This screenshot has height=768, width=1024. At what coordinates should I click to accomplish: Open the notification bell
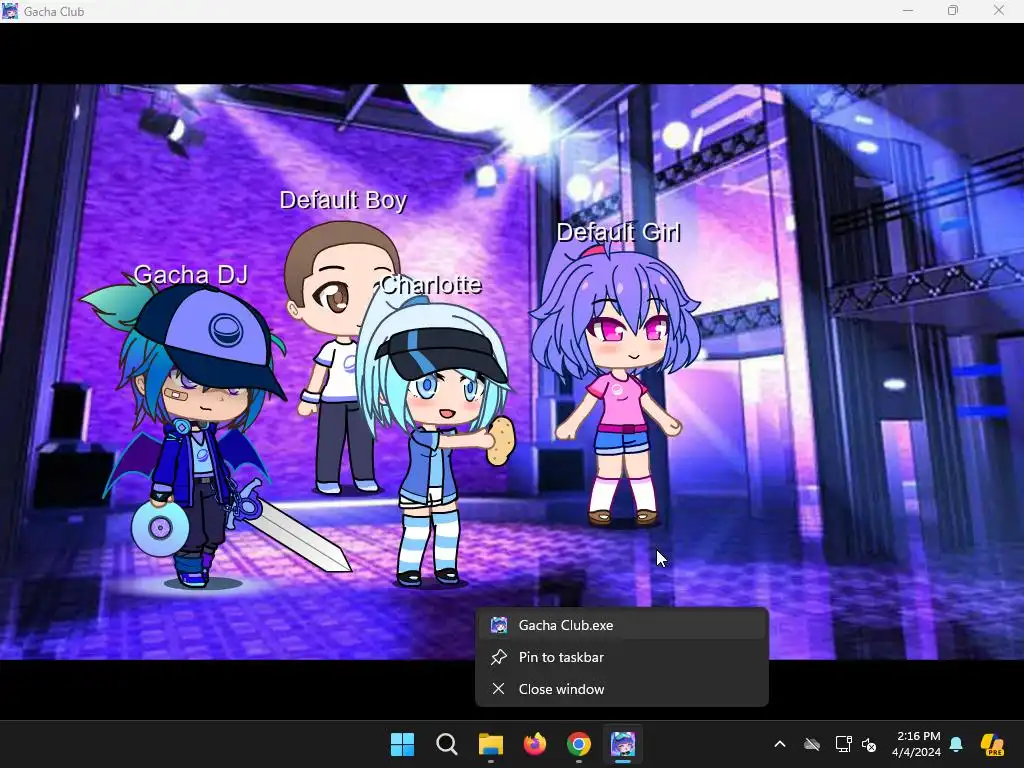click(x=956, y=744)
